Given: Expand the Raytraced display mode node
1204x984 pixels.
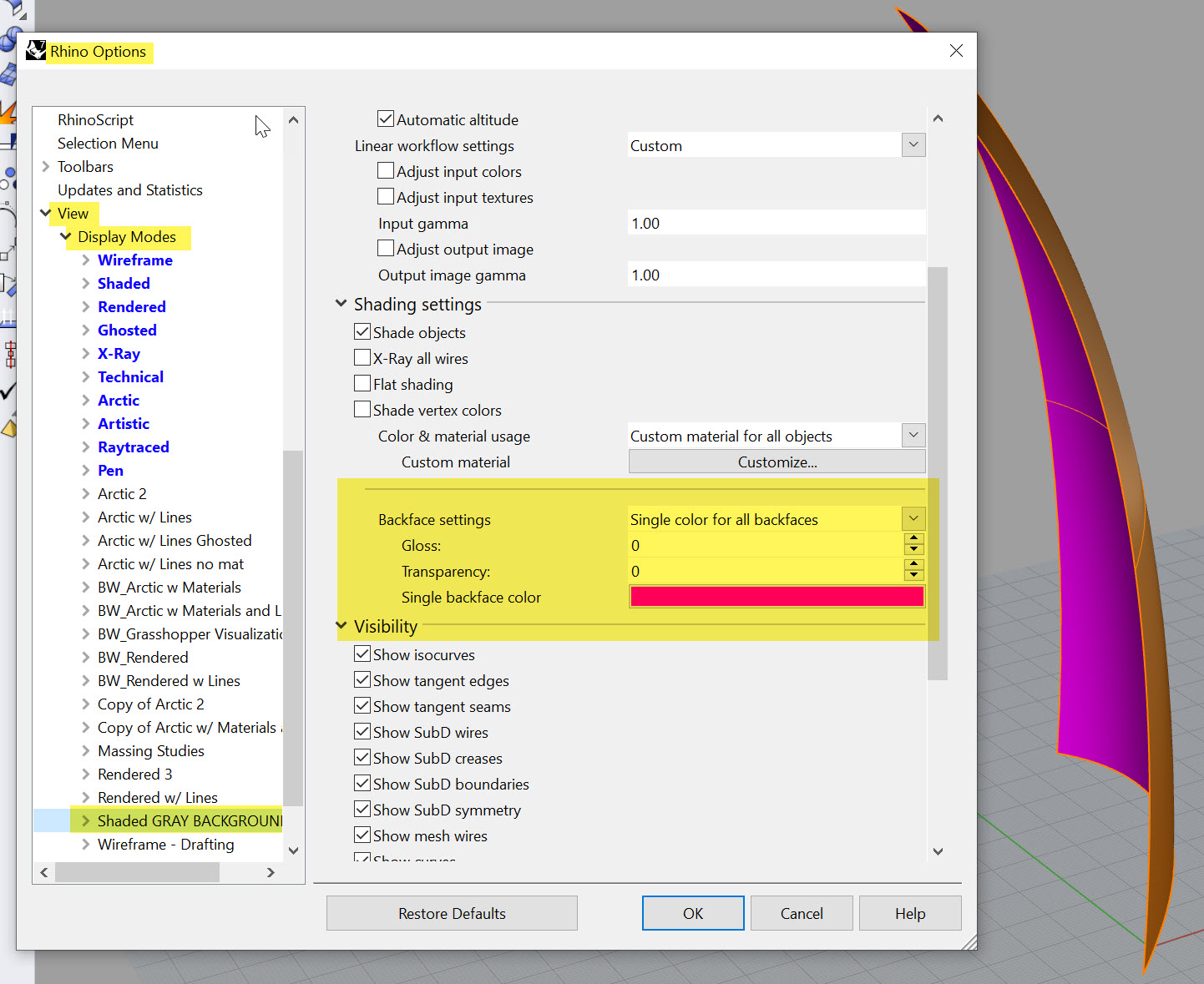Looking at the screenshot, I should pyautogui.click(x=86, y=447).
